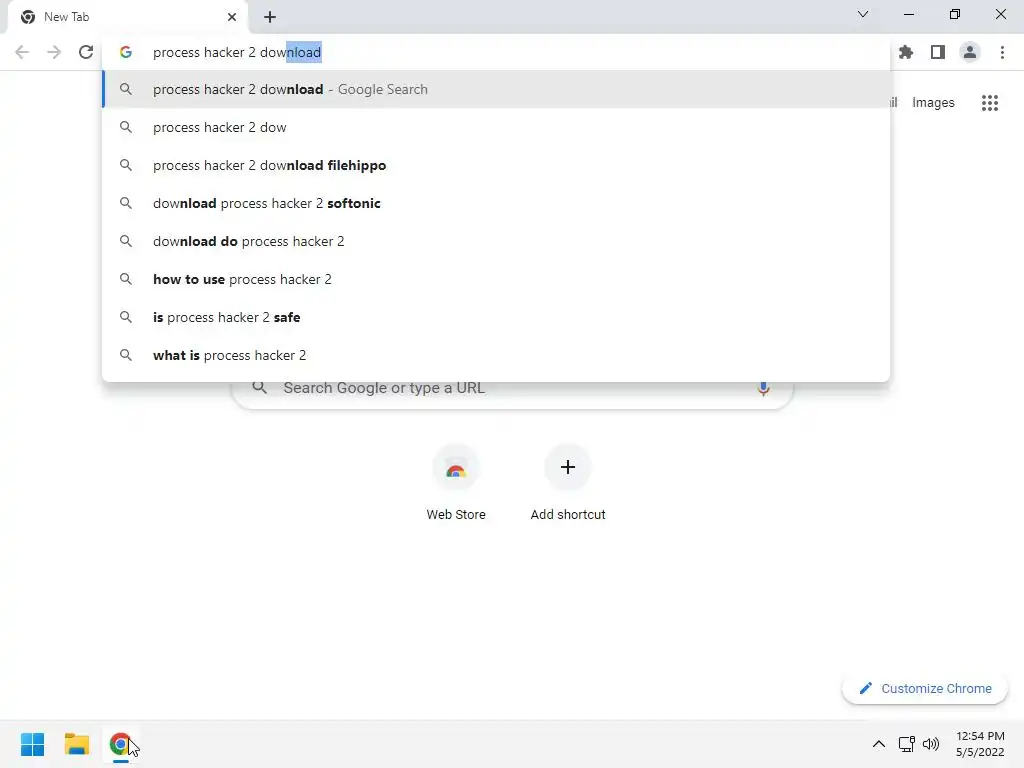The width and height of the screenshot is (1024, 768).
Task: Close the New Tab tab
Action: pyautogui.click(x=232, y=17)
